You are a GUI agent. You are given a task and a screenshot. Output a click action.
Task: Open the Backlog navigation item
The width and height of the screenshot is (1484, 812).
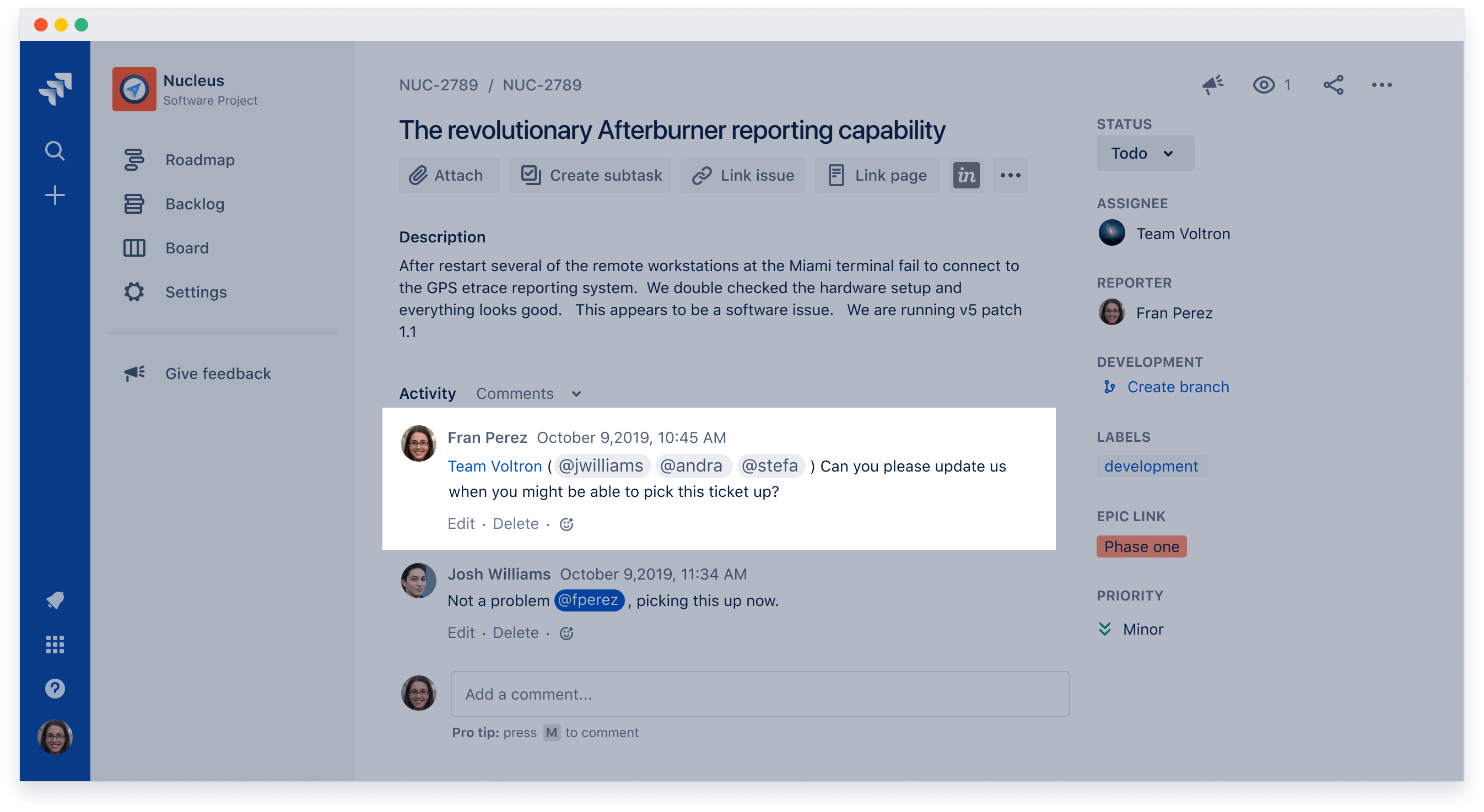195,204
